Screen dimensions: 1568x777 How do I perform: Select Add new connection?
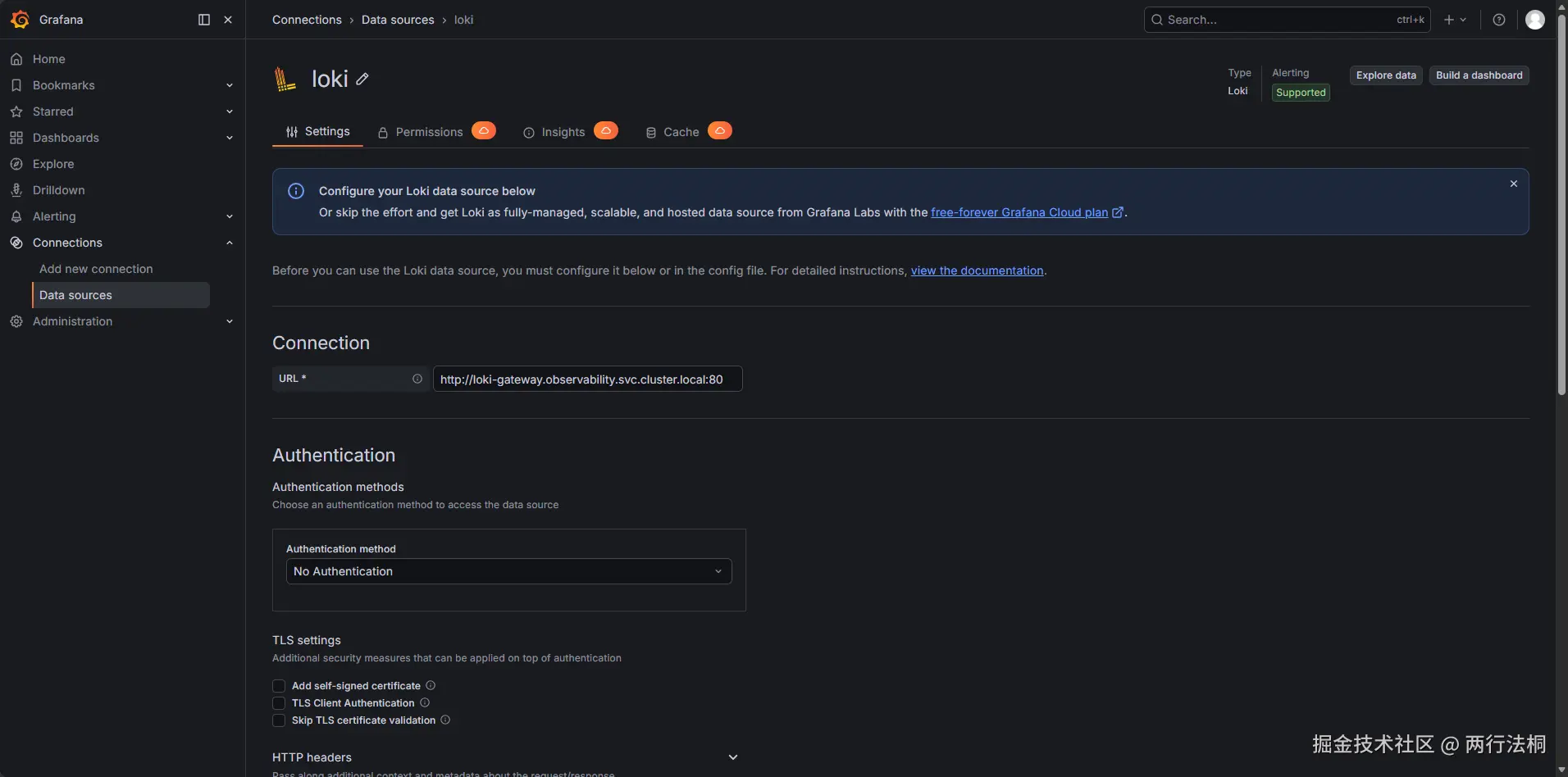[x=96, y=269]
